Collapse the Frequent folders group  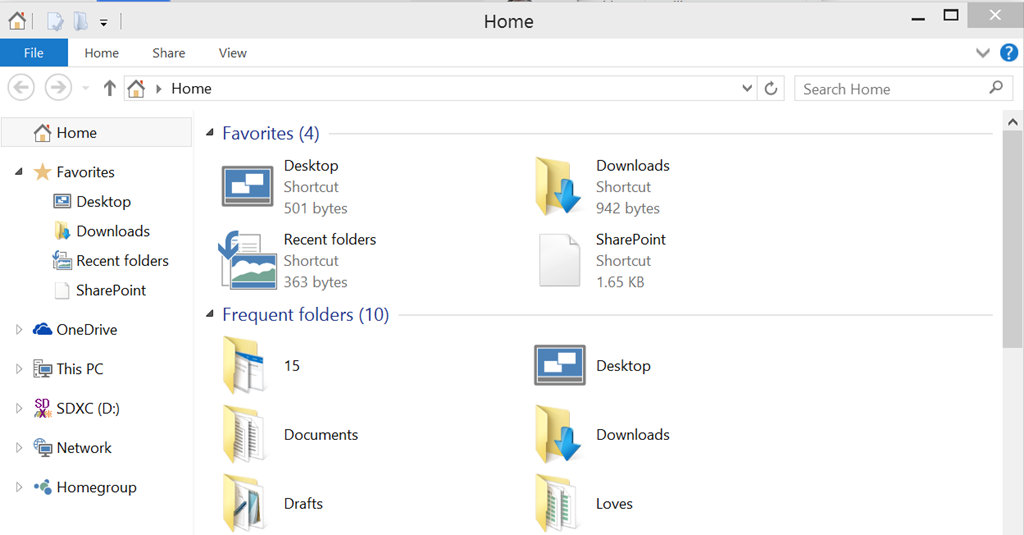click(x=210, y=314)
